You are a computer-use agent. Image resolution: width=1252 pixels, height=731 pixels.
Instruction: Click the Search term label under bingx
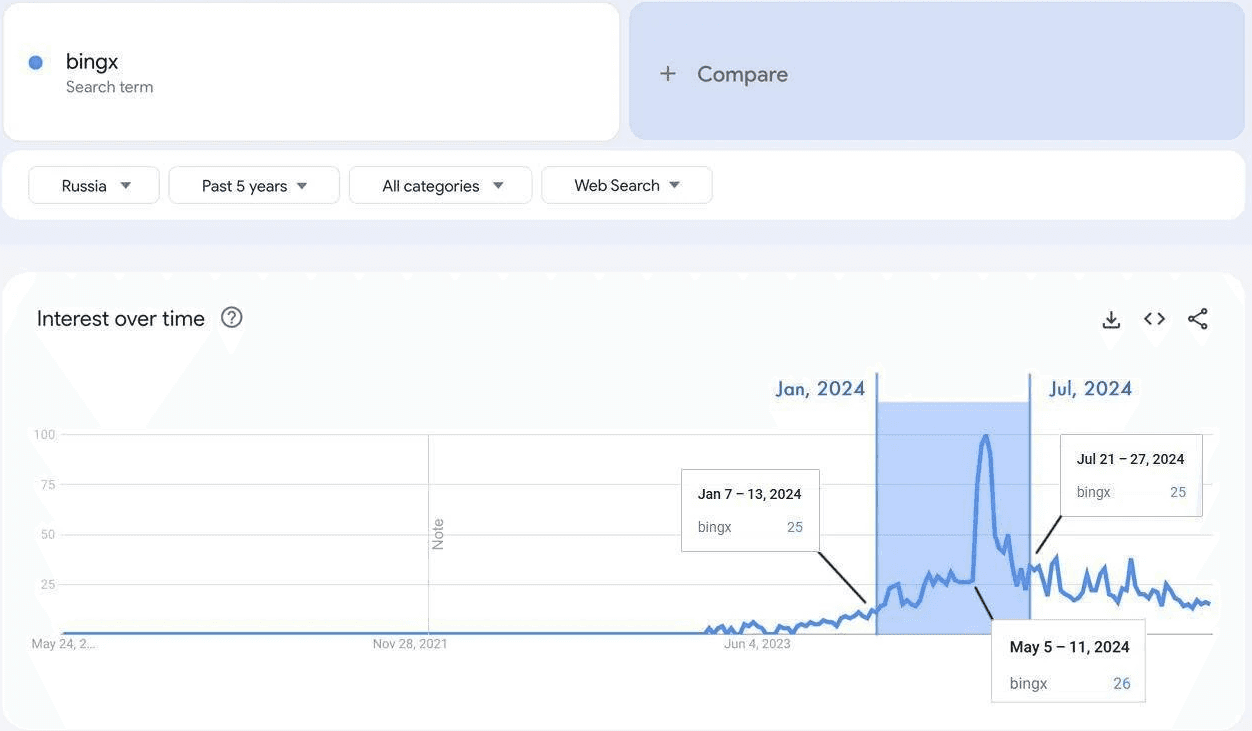coord(110,87)
